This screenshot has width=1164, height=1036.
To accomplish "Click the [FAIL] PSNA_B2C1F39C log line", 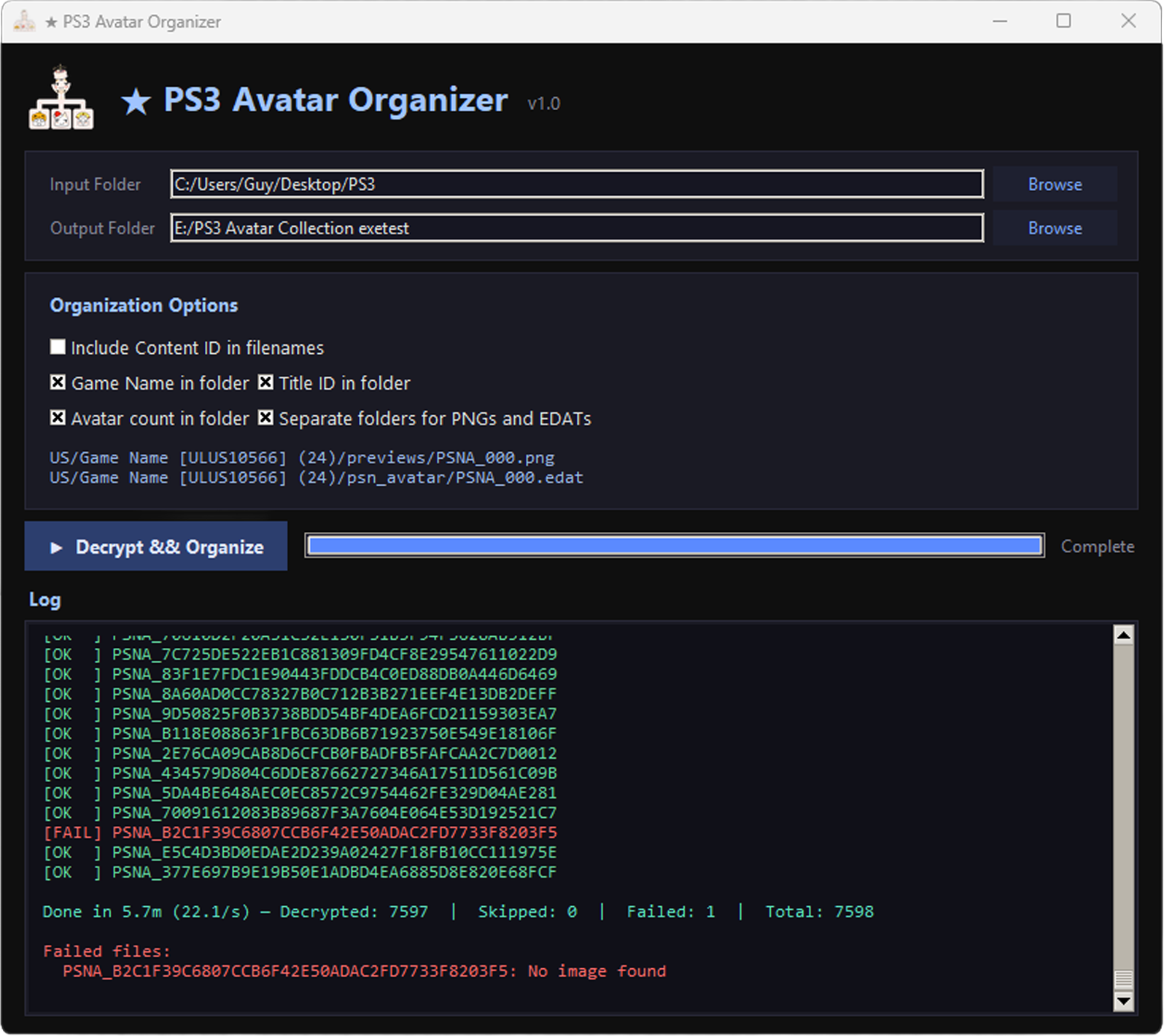I will tap(300, 832).
